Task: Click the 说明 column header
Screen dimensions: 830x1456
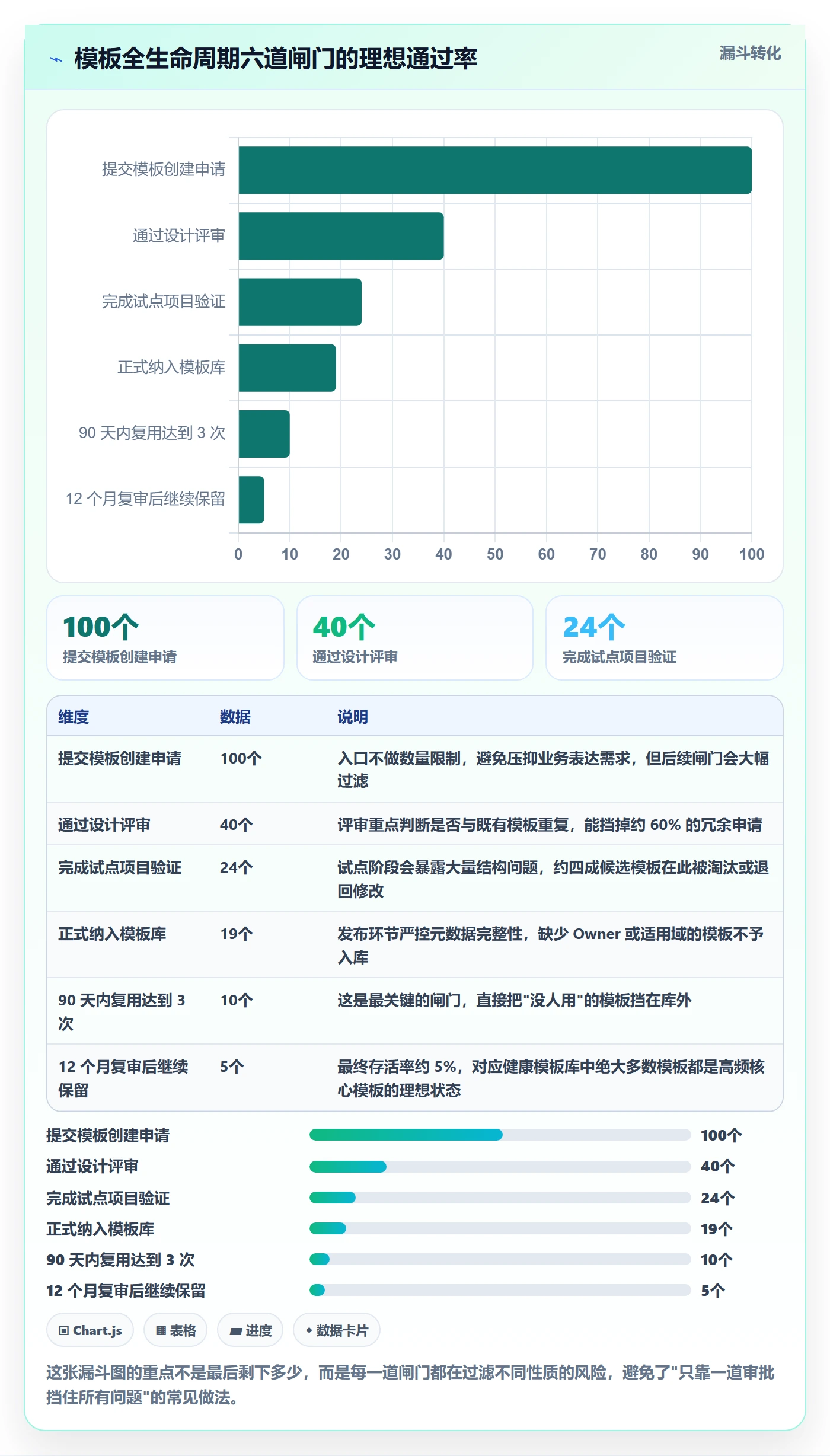Action: pyautogui.click(x=353, y=717)
